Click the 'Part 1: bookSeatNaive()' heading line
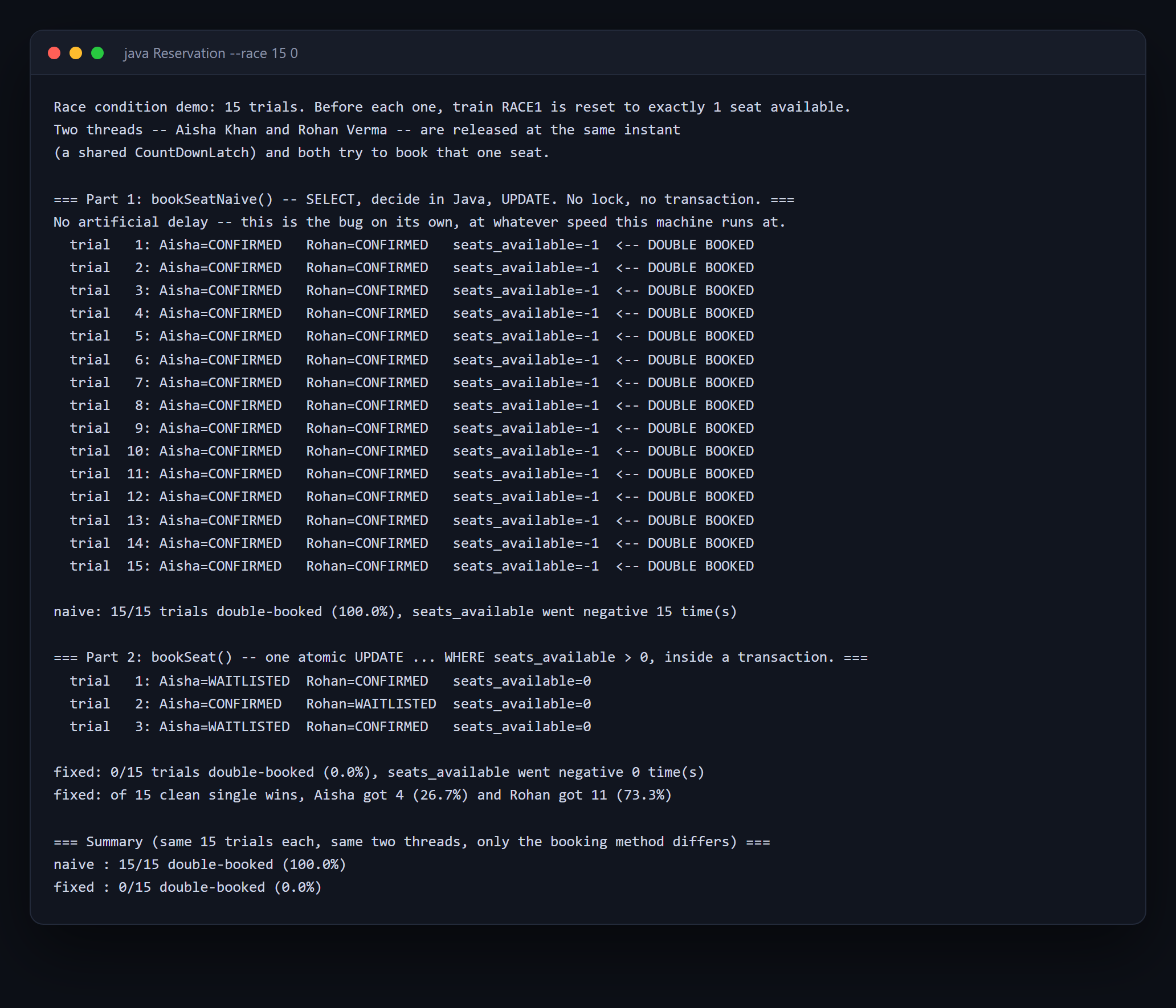The image size is (1176, 1008). [x=424, y=199]
